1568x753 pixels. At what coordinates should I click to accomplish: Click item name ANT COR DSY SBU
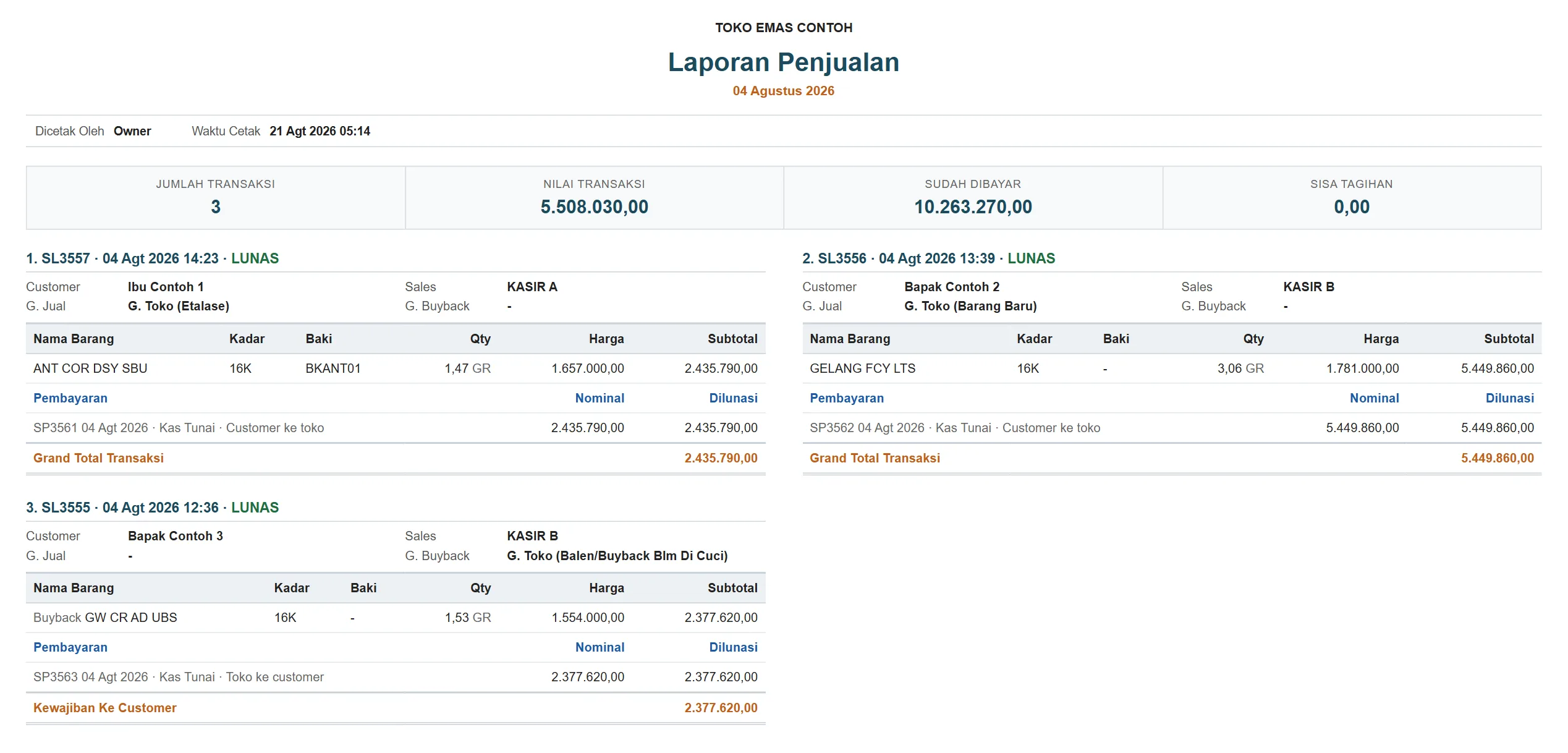pos(90,368)
